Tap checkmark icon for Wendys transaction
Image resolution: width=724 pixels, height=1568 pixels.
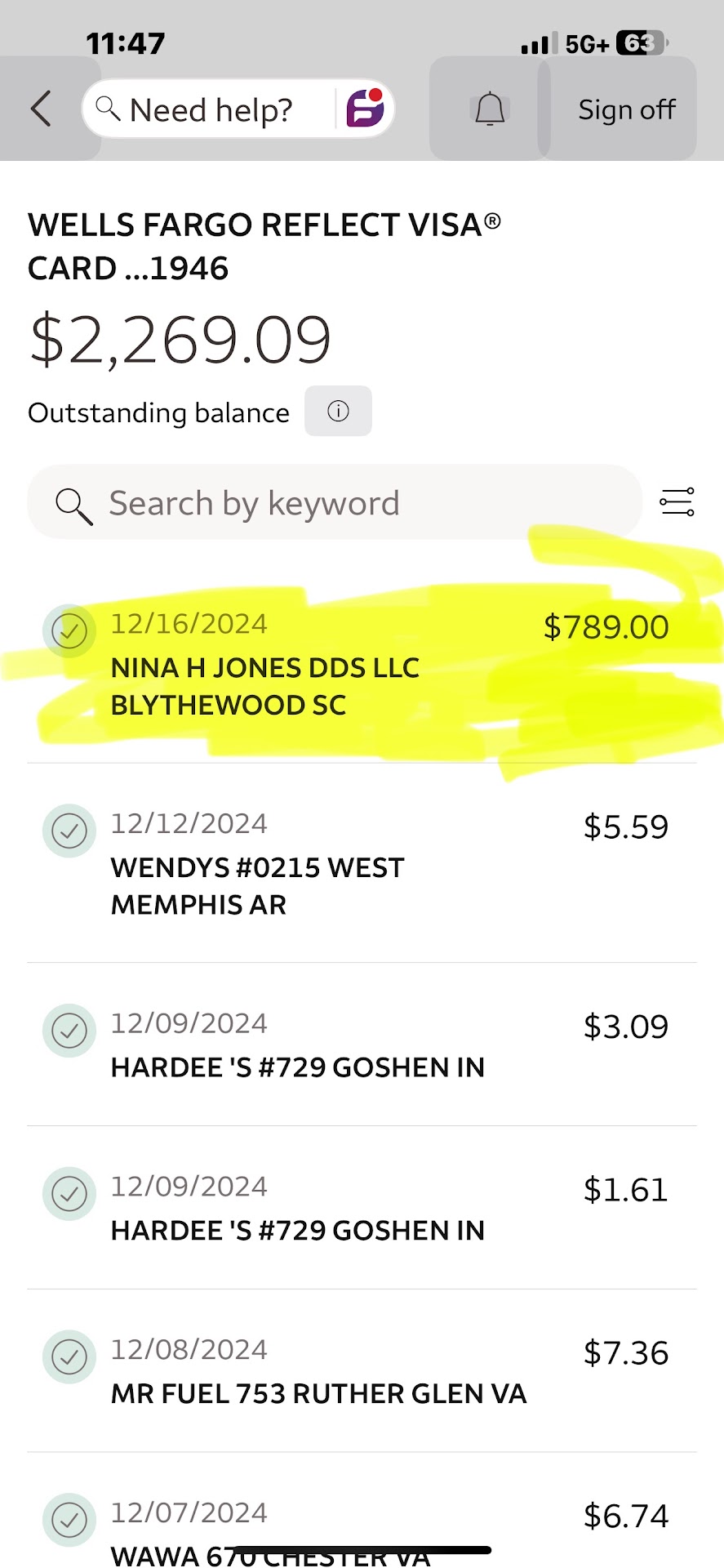69,831
